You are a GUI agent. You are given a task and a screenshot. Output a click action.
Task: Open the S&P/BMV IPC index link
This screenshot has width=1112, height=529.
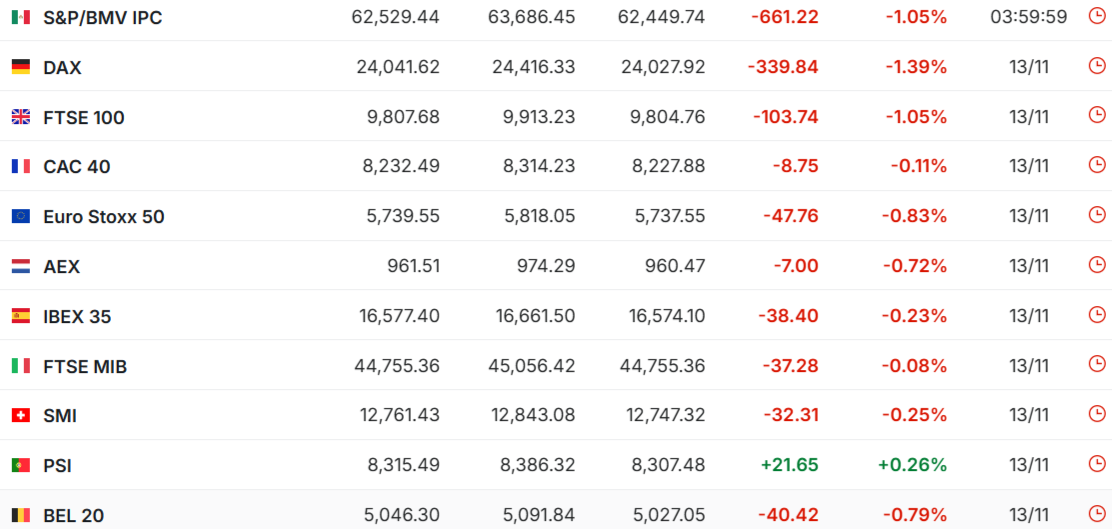coord(102,18)
